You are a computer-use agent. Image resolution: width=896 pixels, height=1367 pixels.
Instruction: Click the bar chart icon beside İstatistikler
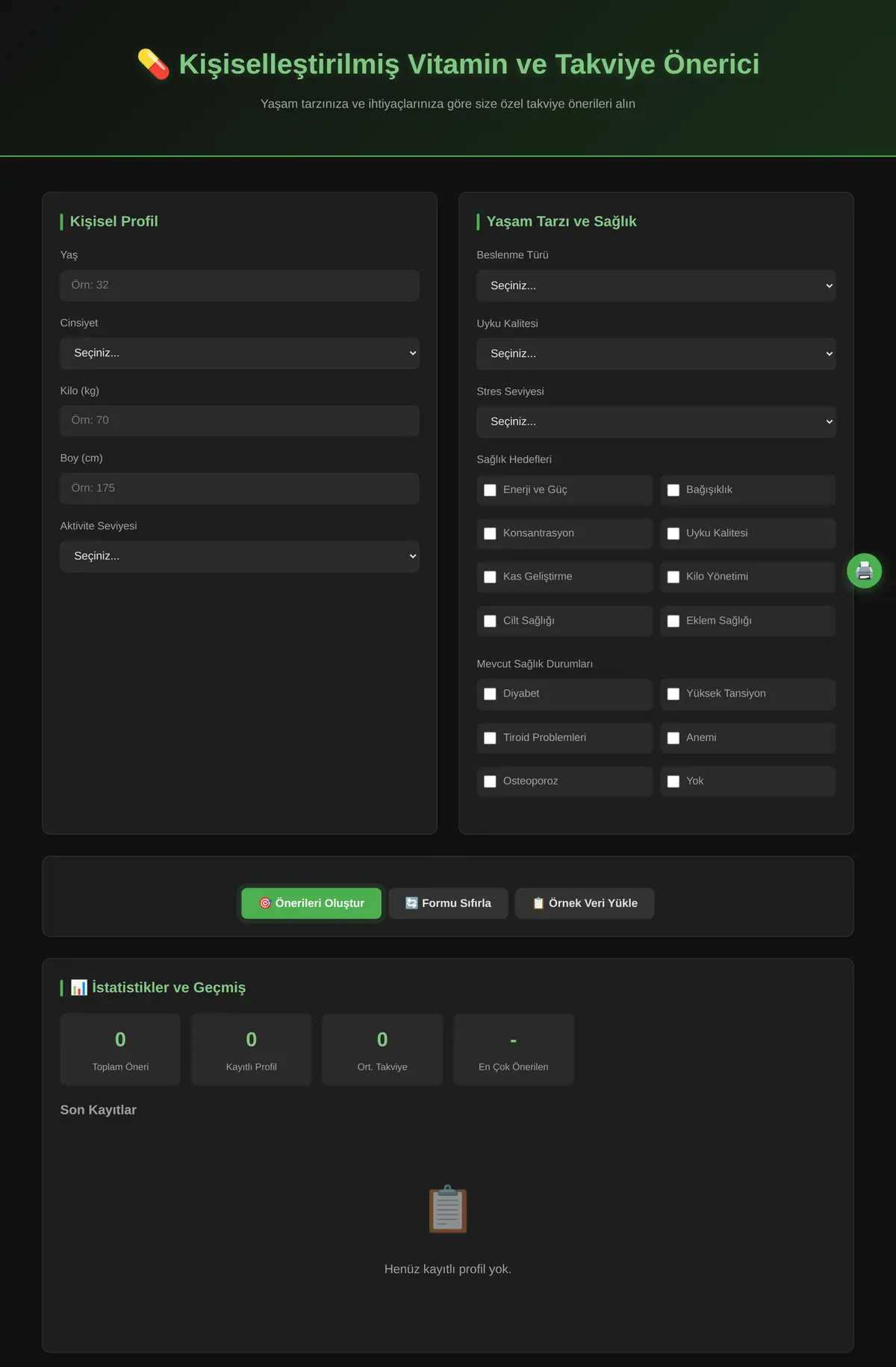(x=79, y=988)
